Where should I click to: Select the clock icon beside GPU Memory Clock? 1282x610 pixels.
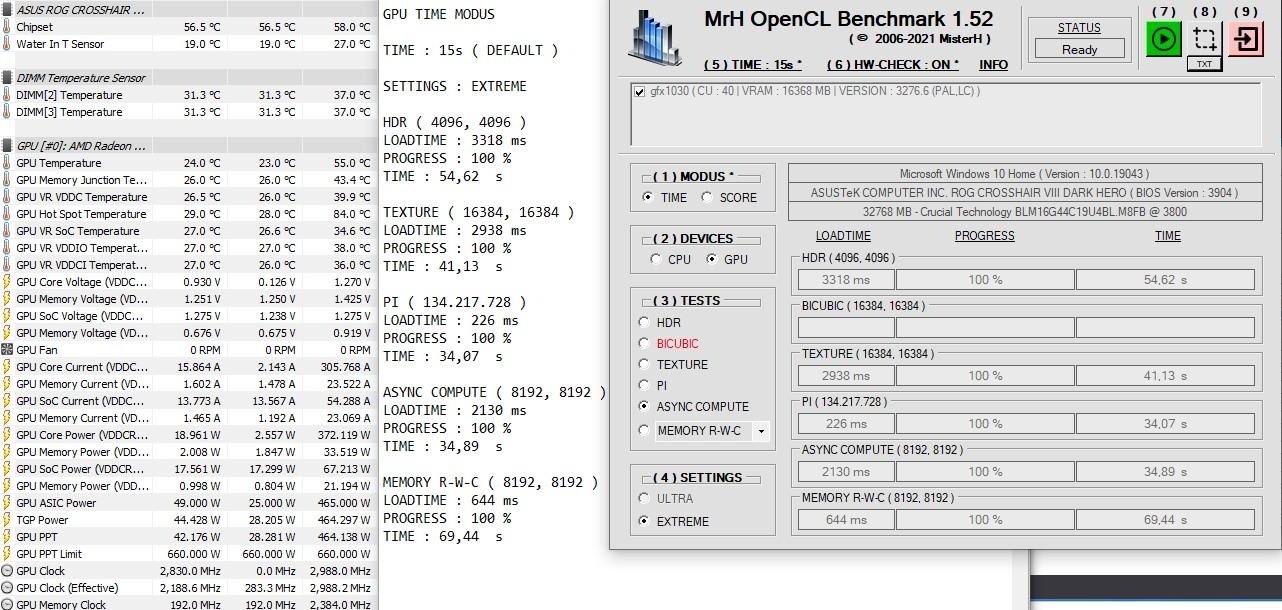(7, 605)
